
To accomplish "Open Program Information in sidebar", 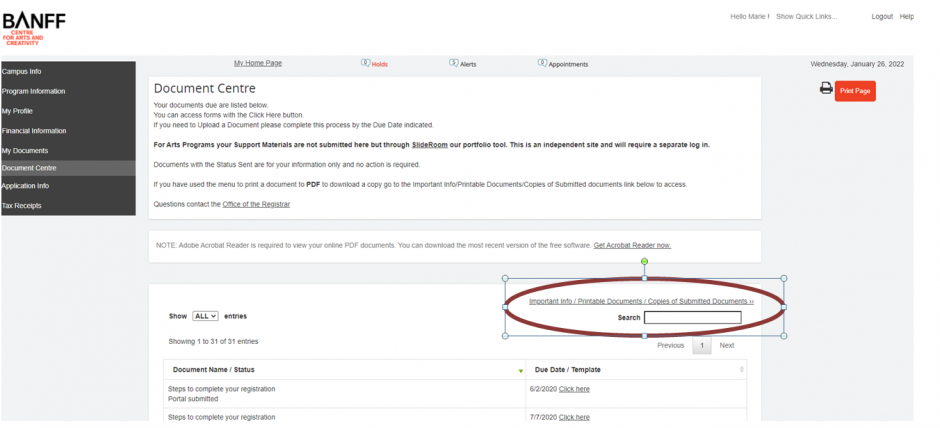I will click(x=68, y=91).
